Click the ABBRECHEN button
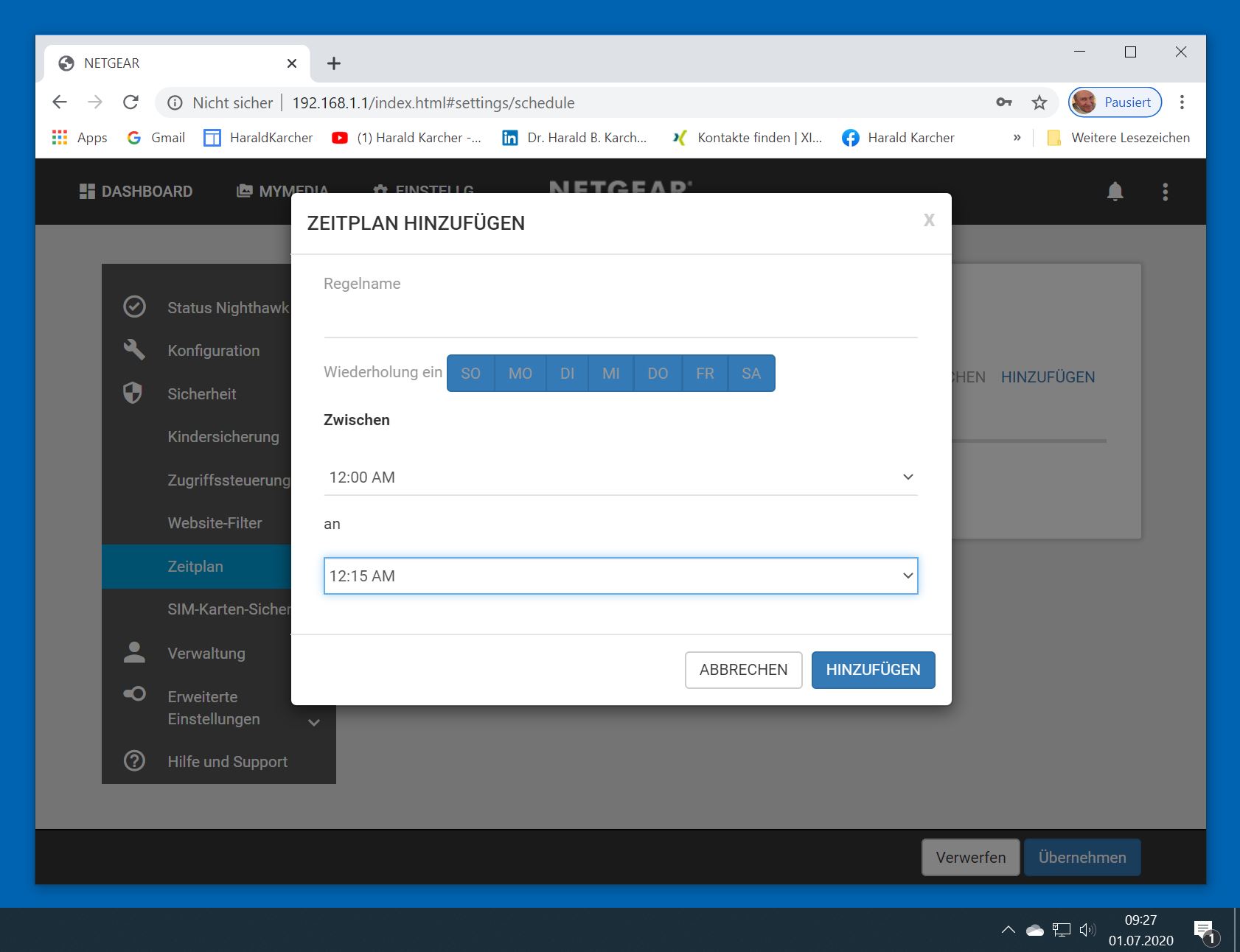Viewport: 1240px width, 952px height. click(x=743, y=670)
